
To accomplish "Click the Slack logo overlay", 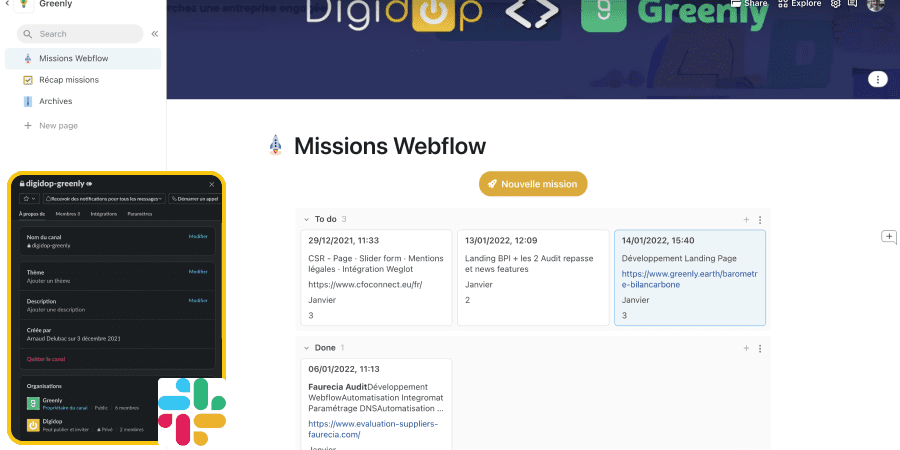I will tap(192, 411).
